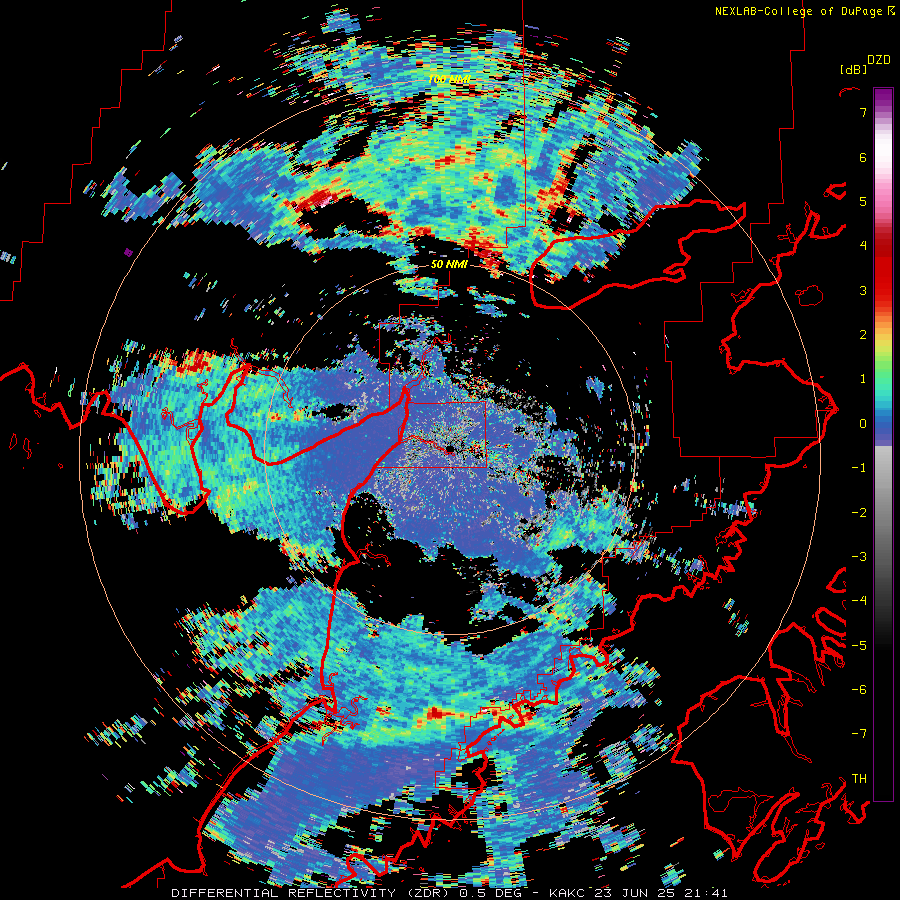Click the DZD product label
The image size is (900, 900).
point(879,60)
